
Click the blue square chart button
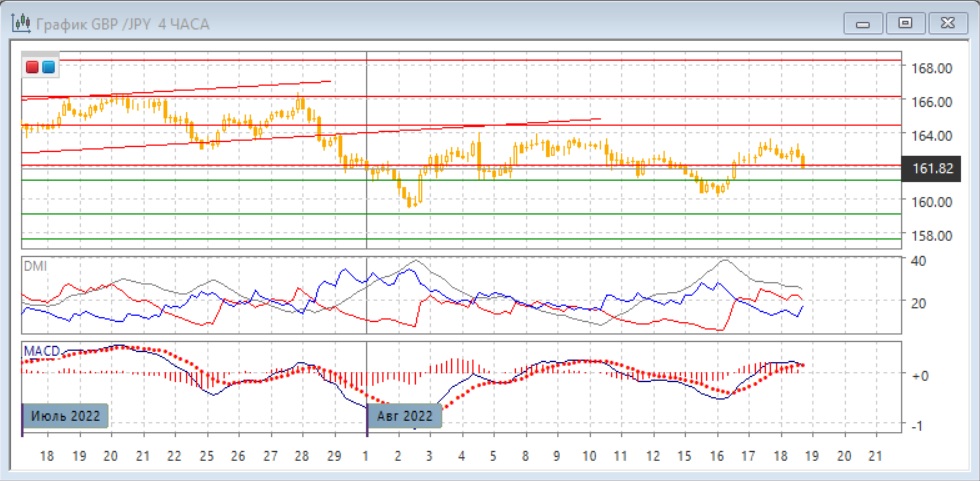pos(48,67)
